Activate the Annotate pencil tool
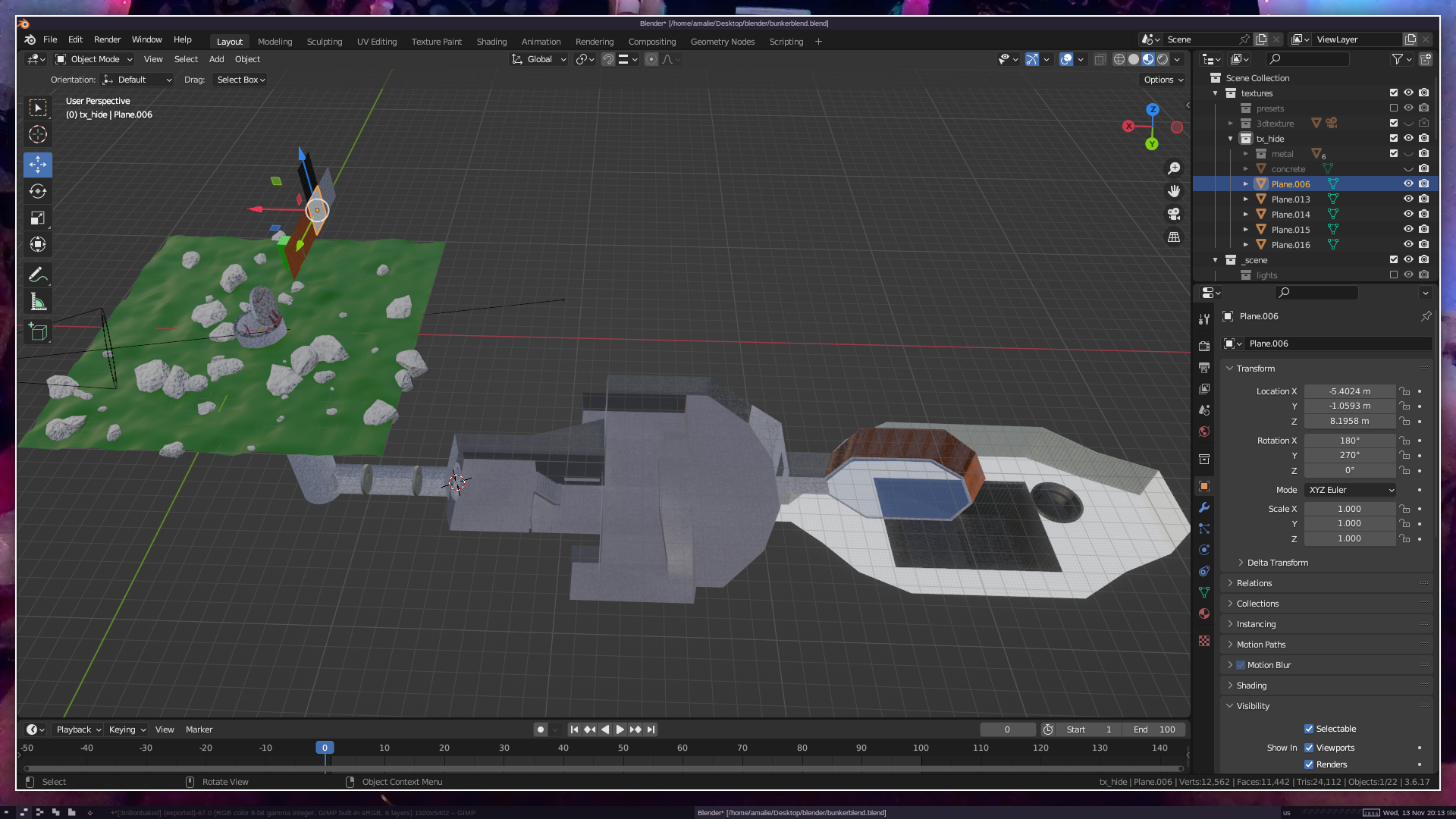 38,275
